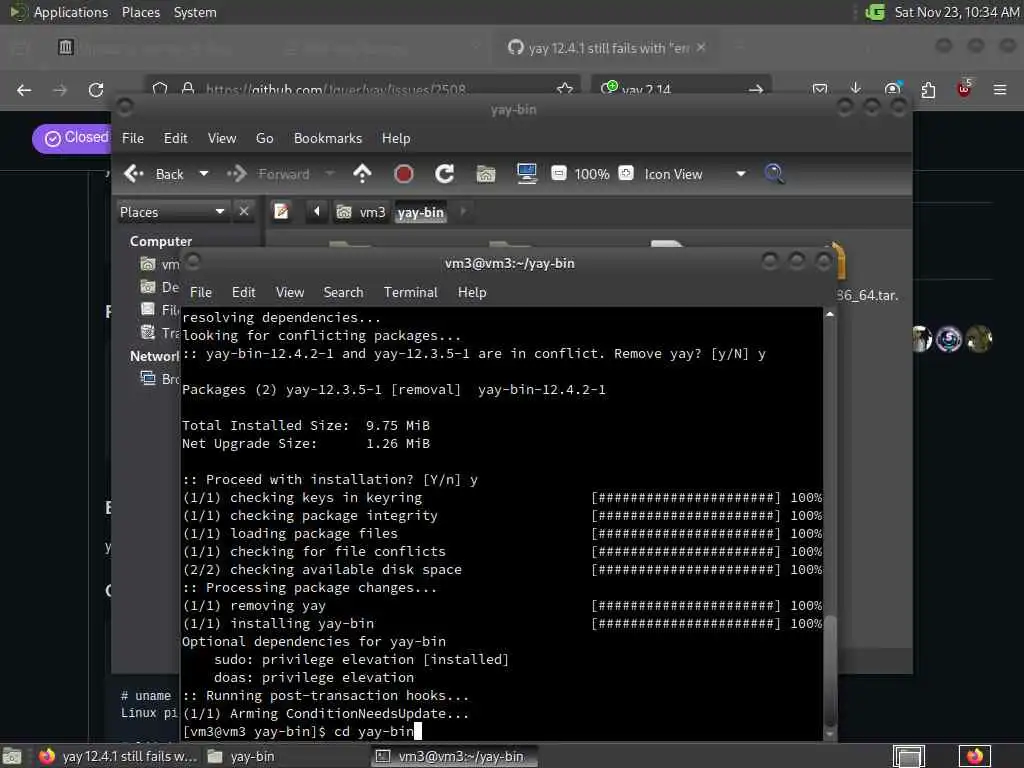Image resolution: width=1024 pixels, height=768 pixels.
Task: Switch to Firefox yay 12.4.1 taskbar entry
Action: [x=118, y=756]
